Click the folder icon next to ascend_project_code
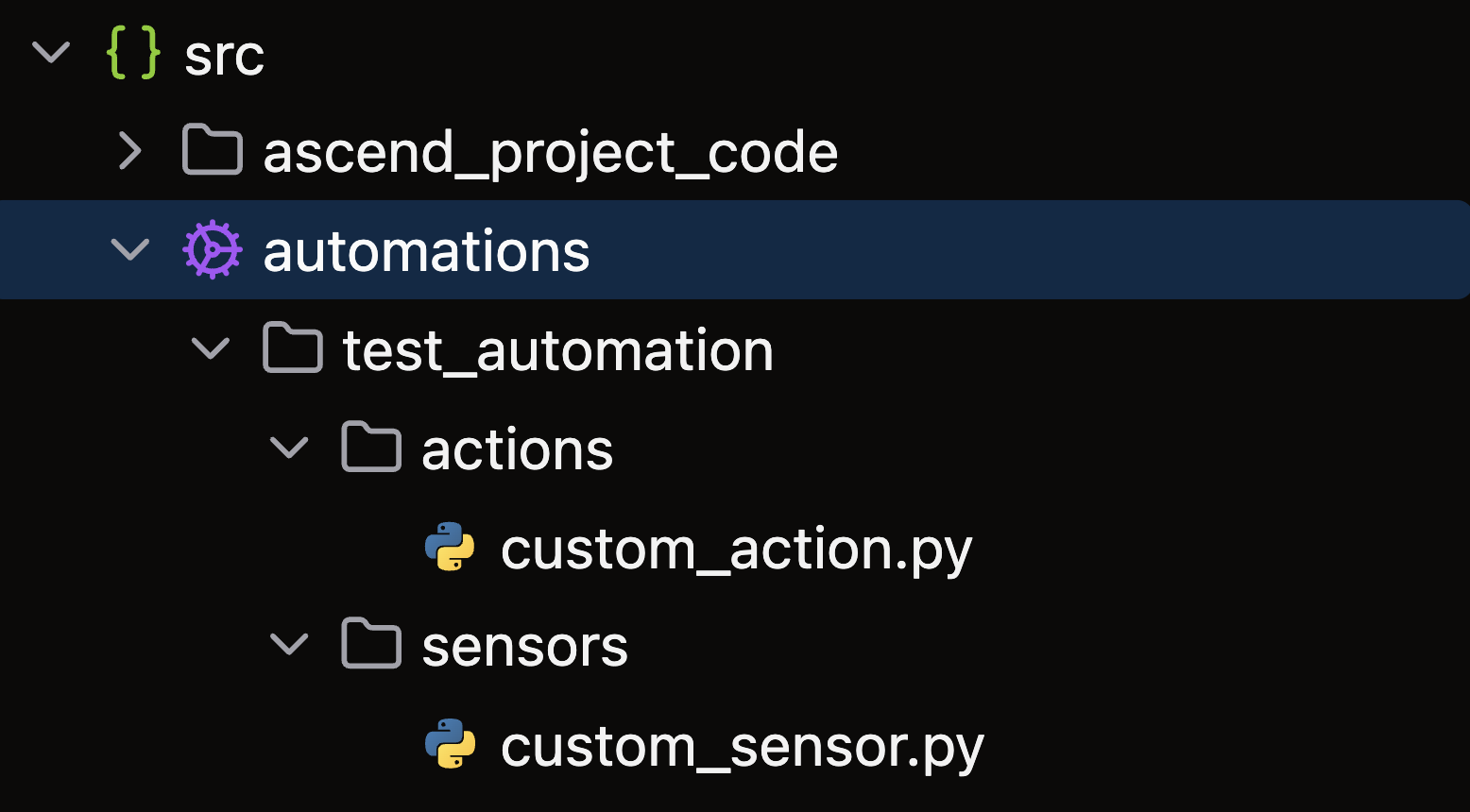This screenshot has height=812, width=1470. click(x=213, y=151)
